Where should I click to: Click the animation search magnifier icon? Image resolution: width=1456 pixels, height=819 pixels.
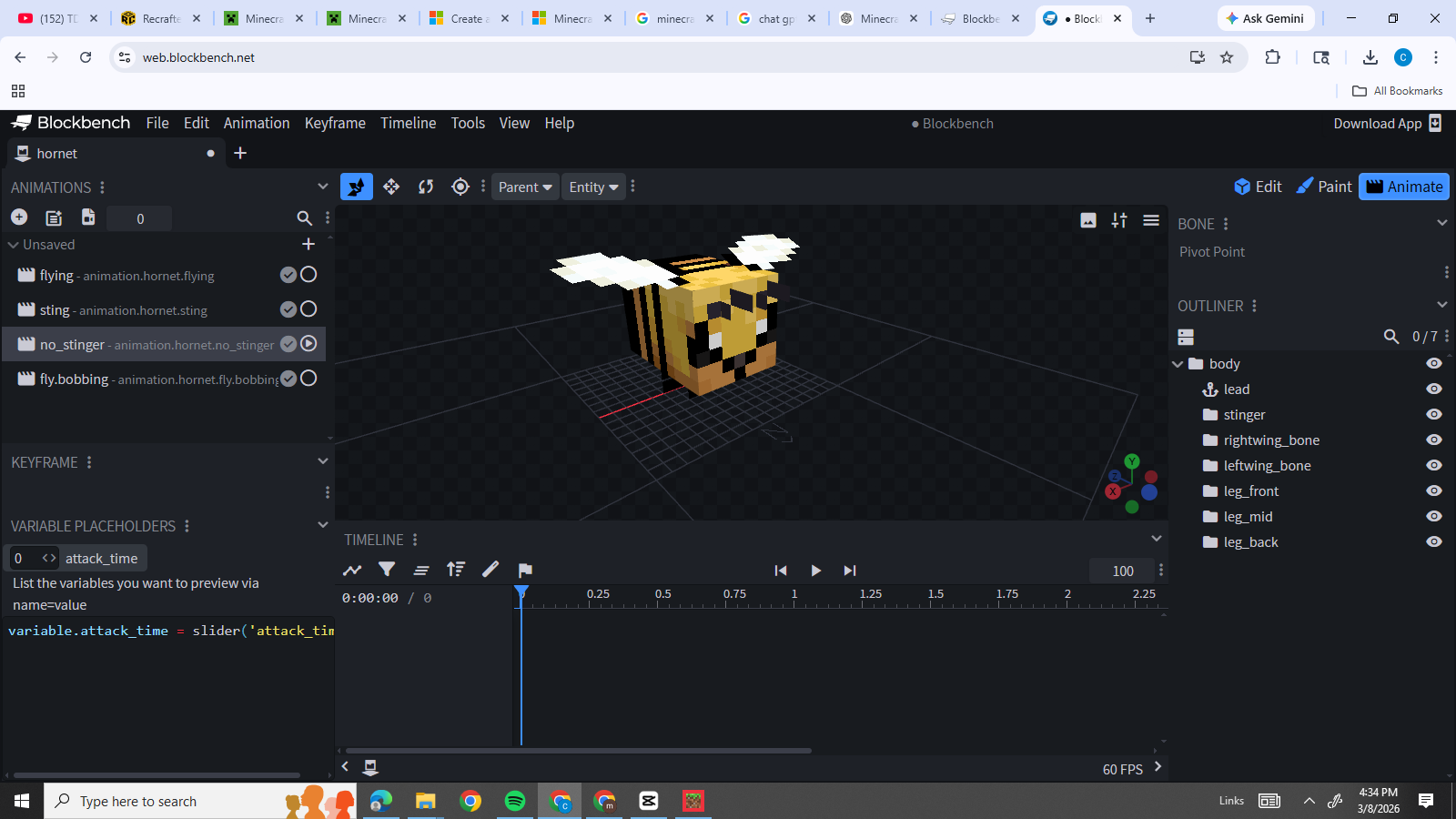point(304,218)
